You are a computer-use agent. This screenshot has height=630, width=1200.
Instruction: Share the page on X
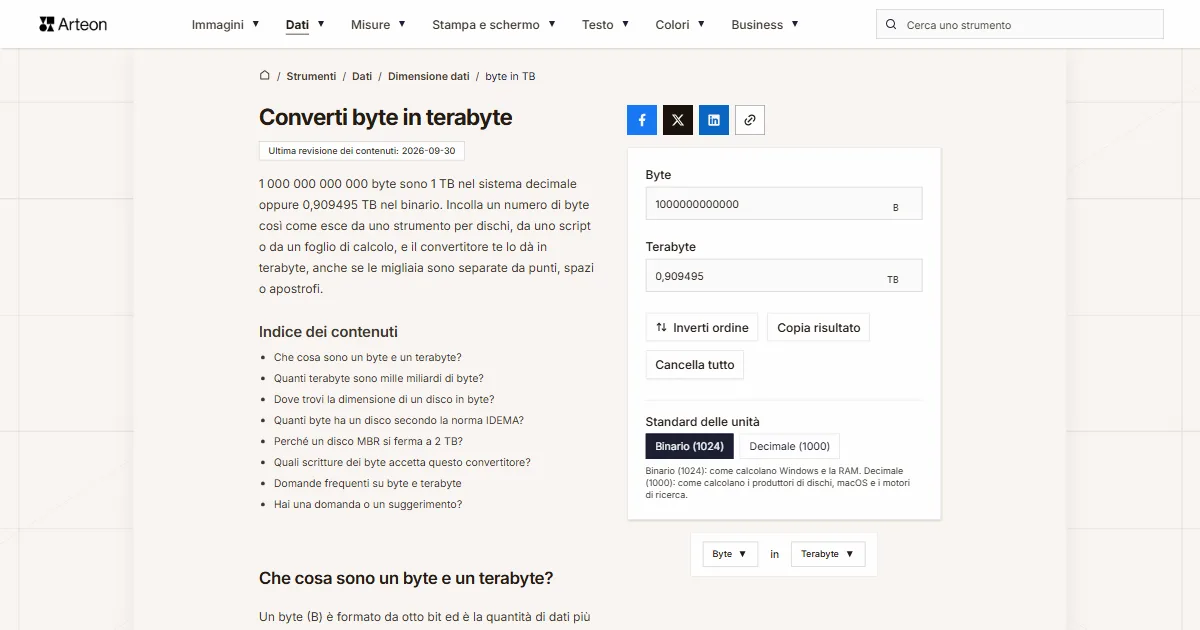point(678,120)
